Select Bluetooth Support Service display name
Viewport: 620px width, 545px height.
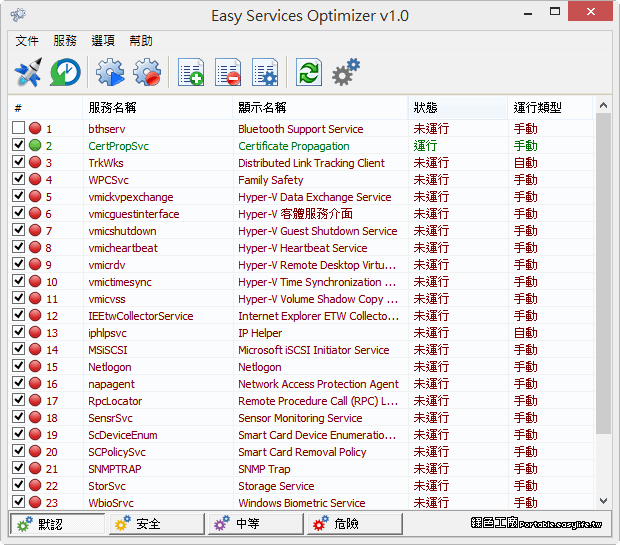pos(301,129)
